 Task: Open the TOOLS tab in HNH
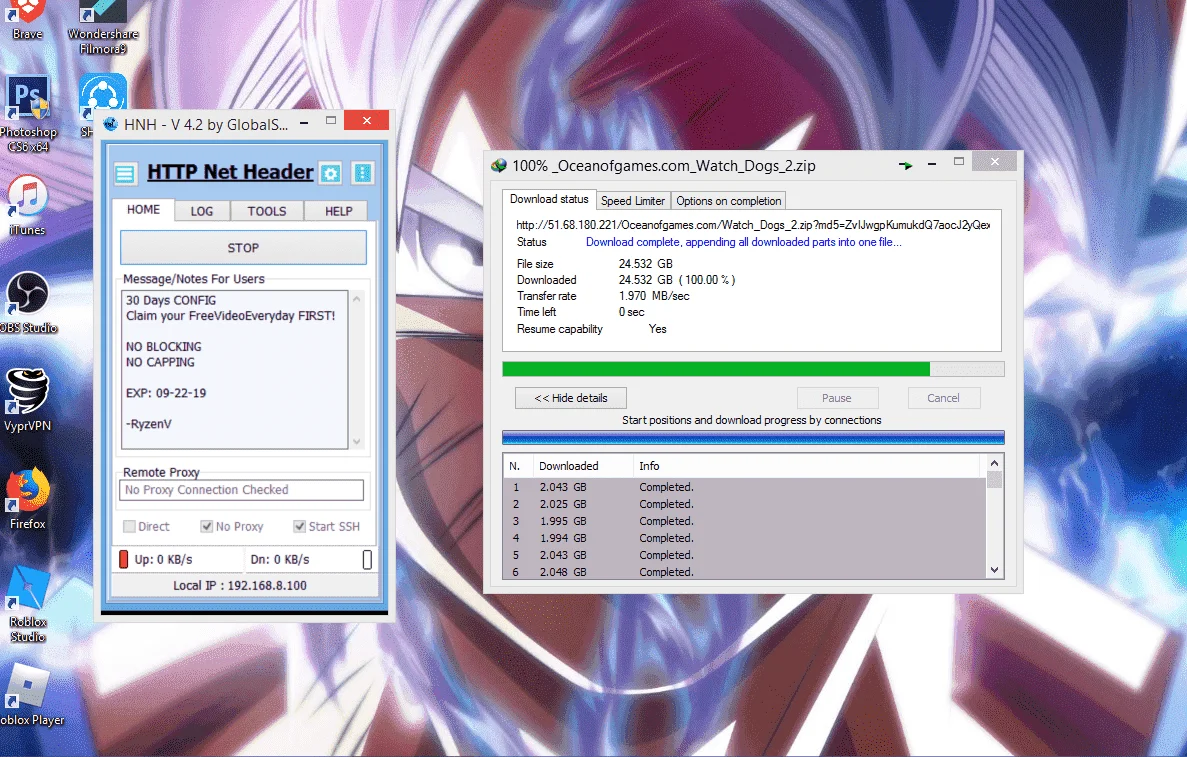point(266,211)
